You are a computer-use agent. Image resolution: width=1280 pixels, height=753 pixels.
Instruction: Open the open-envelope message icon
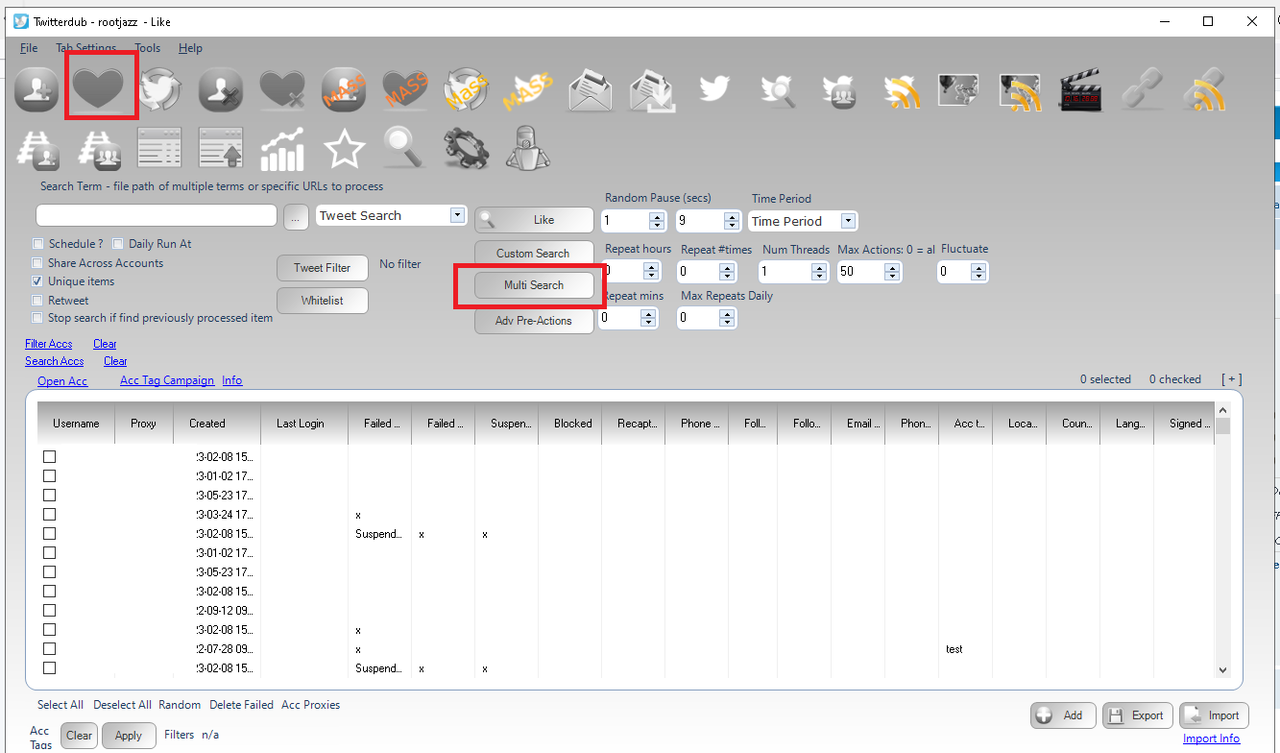click(x=590, y=91)
